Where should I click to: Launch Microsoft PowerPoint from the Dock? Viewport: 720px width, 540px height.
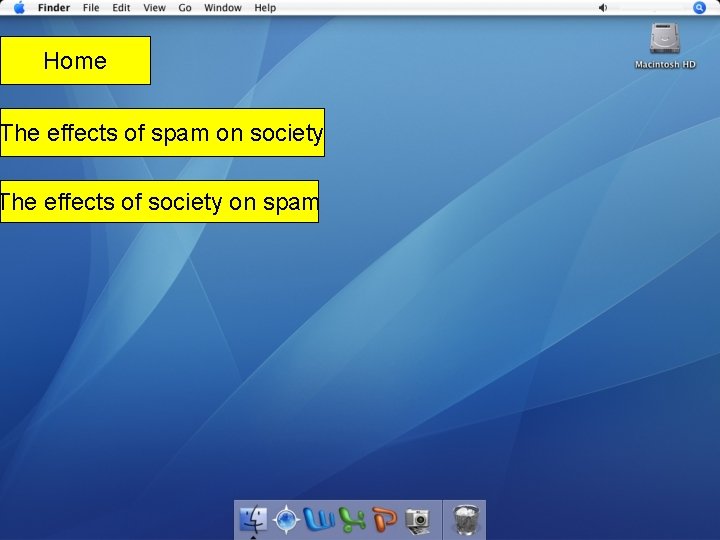[385, 519]
